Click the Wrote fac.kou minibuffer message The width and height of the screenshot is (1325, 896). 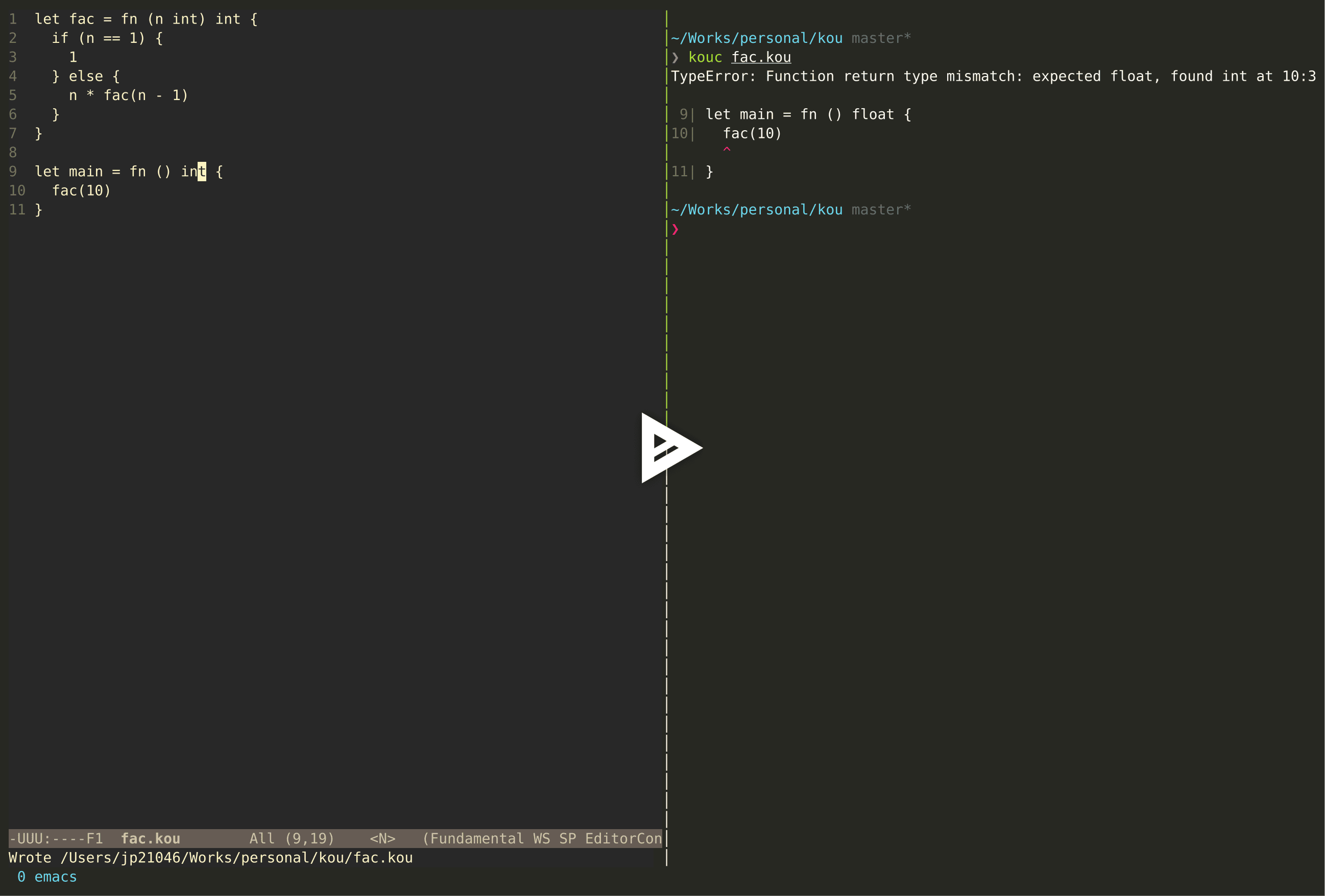click(x=211, y=858)
